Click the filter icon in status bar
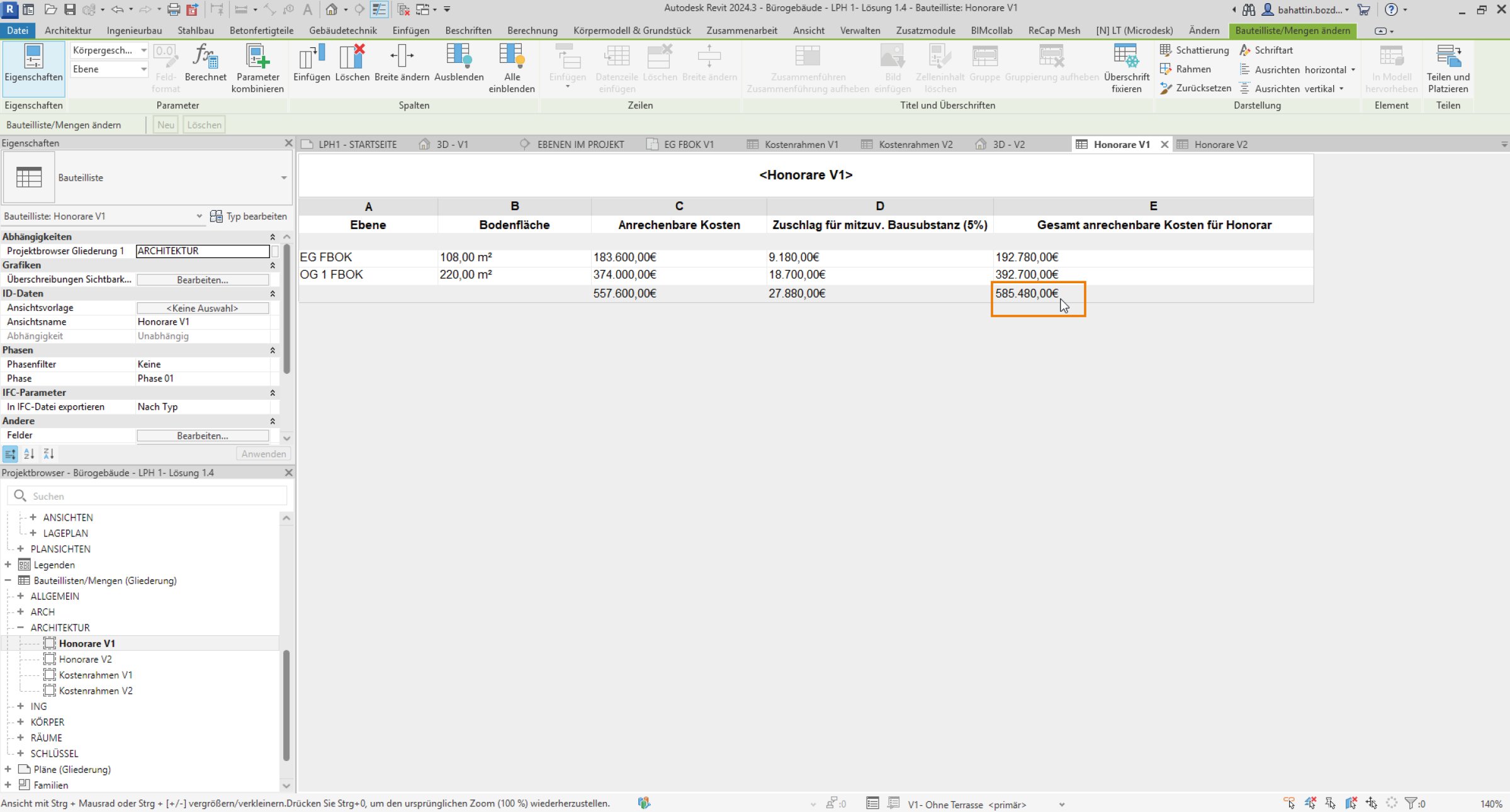 pyautogui.click(x=1411, y=803)
